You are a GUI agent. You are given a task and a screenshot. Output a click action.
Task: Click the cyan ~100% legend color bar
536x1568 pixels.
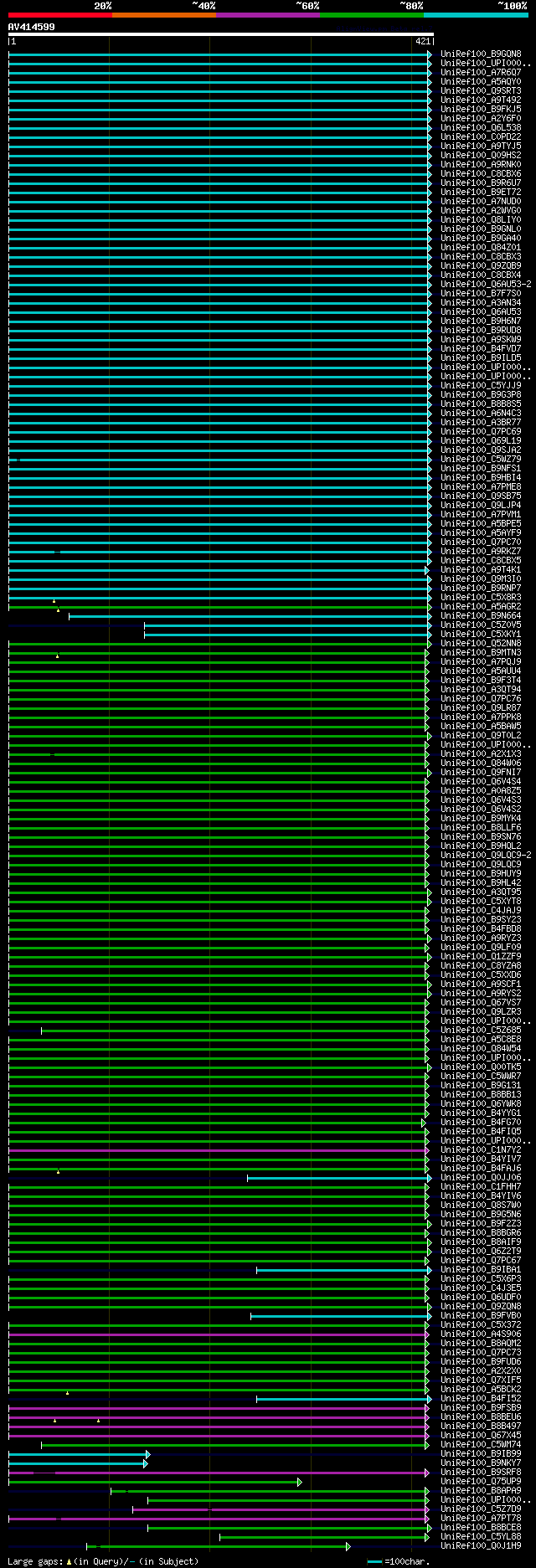(476, 15)
